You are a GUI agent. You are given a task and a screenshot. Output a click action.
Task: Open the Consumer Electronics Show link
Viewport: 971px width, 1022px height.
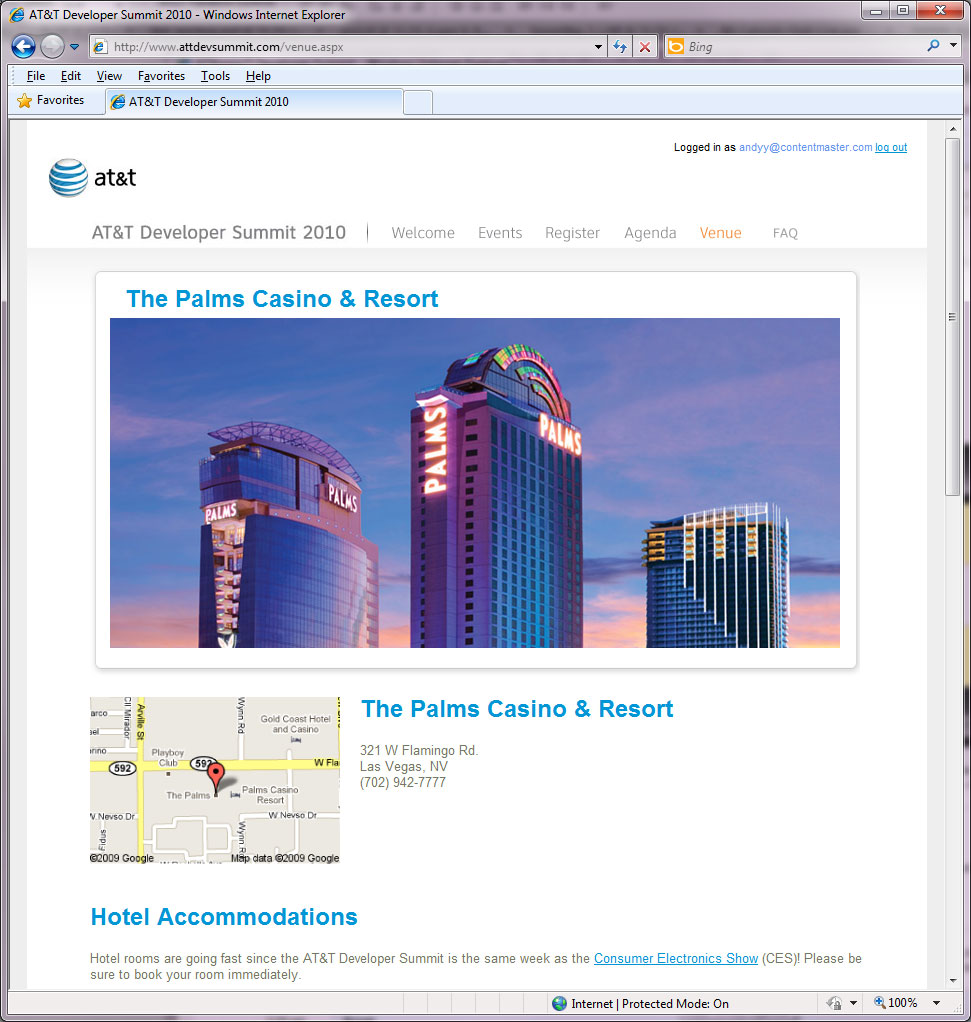click(676, 958)
